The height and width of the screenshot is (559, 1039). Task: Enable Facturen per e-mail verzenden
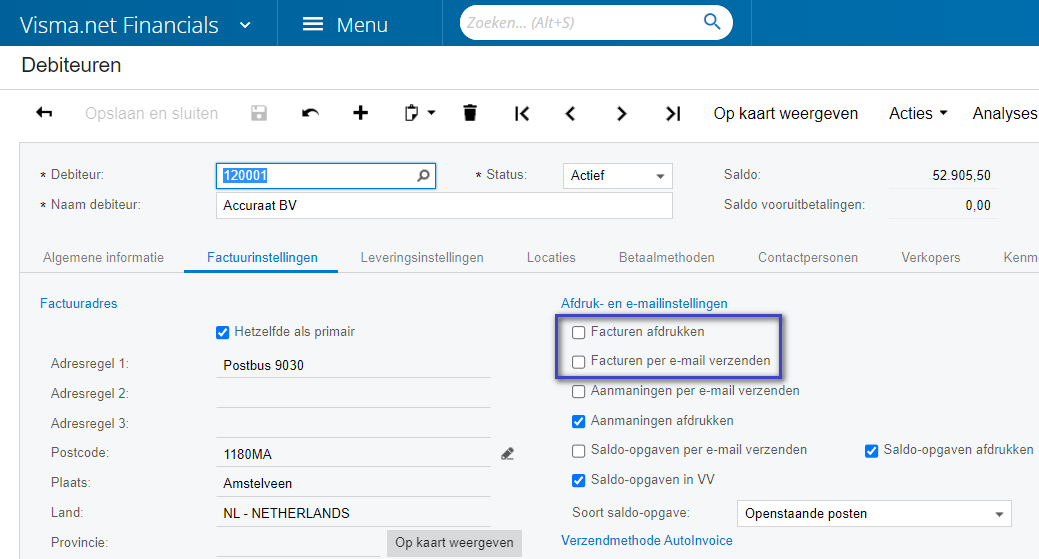coord(578,362)
